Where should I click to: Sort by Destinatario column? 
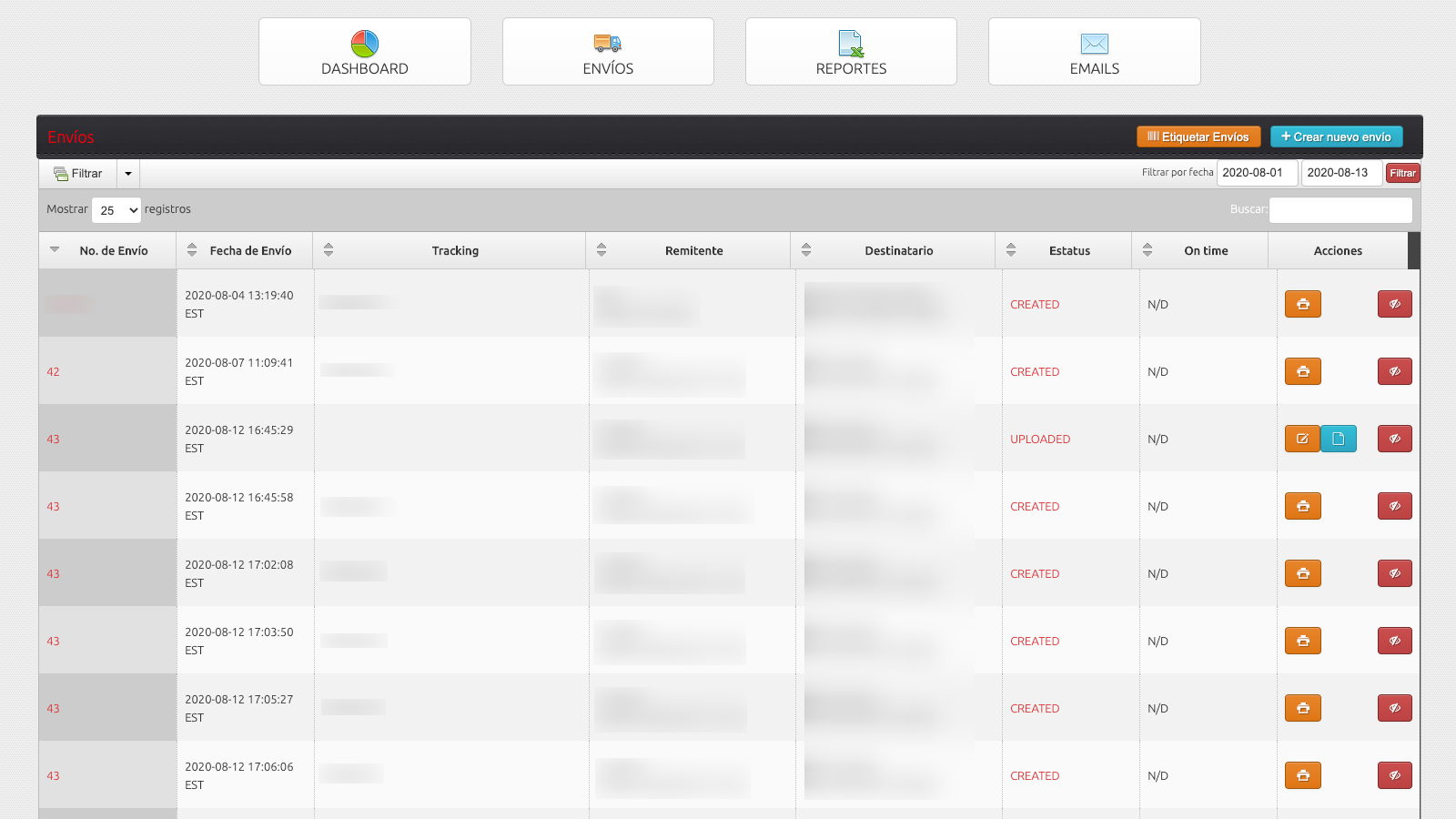click(893, 250)
